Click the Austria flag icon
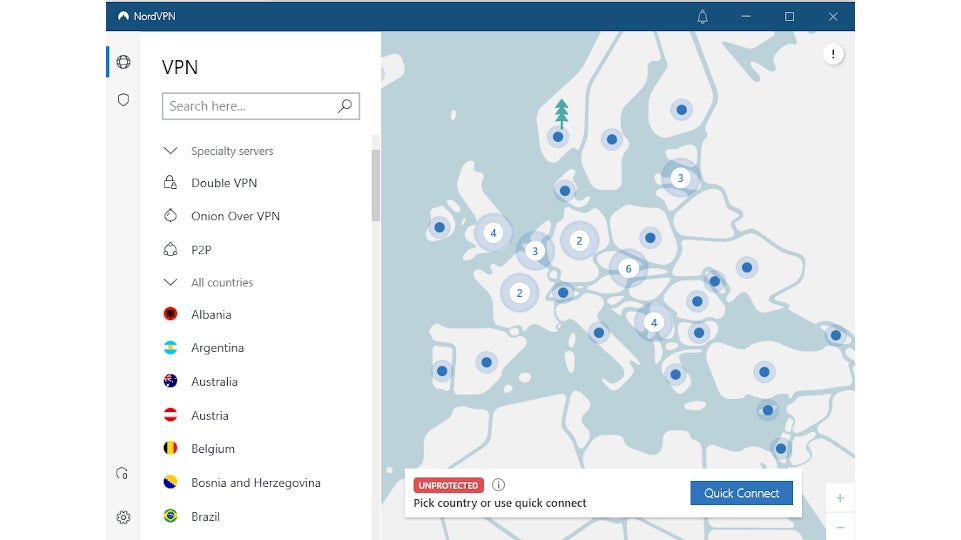961x540 pixels. (x=170, y=415)
